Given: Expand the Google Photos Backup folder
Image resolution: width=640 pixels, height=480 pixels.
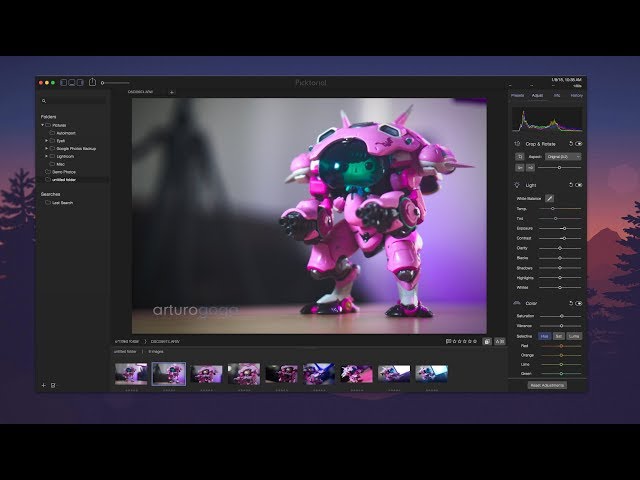Looking at the screenshot, I should click(x=46, y=148).
